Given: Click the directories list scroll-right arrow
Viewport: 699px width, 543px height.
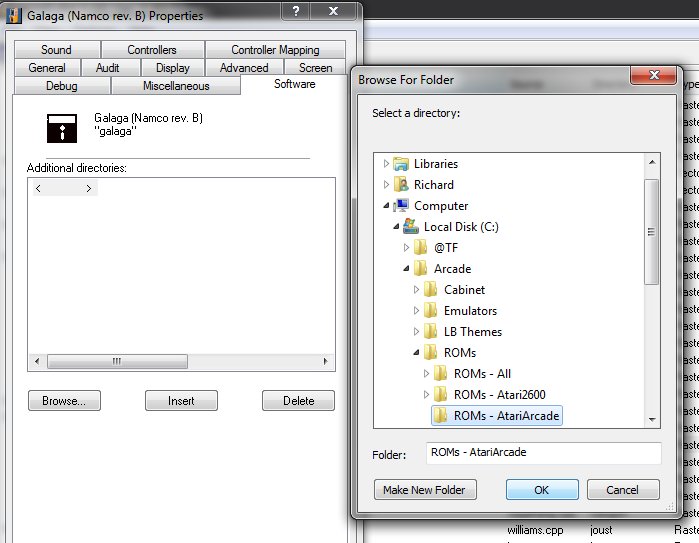Looking at the screenshot, I should pos(325,361).
